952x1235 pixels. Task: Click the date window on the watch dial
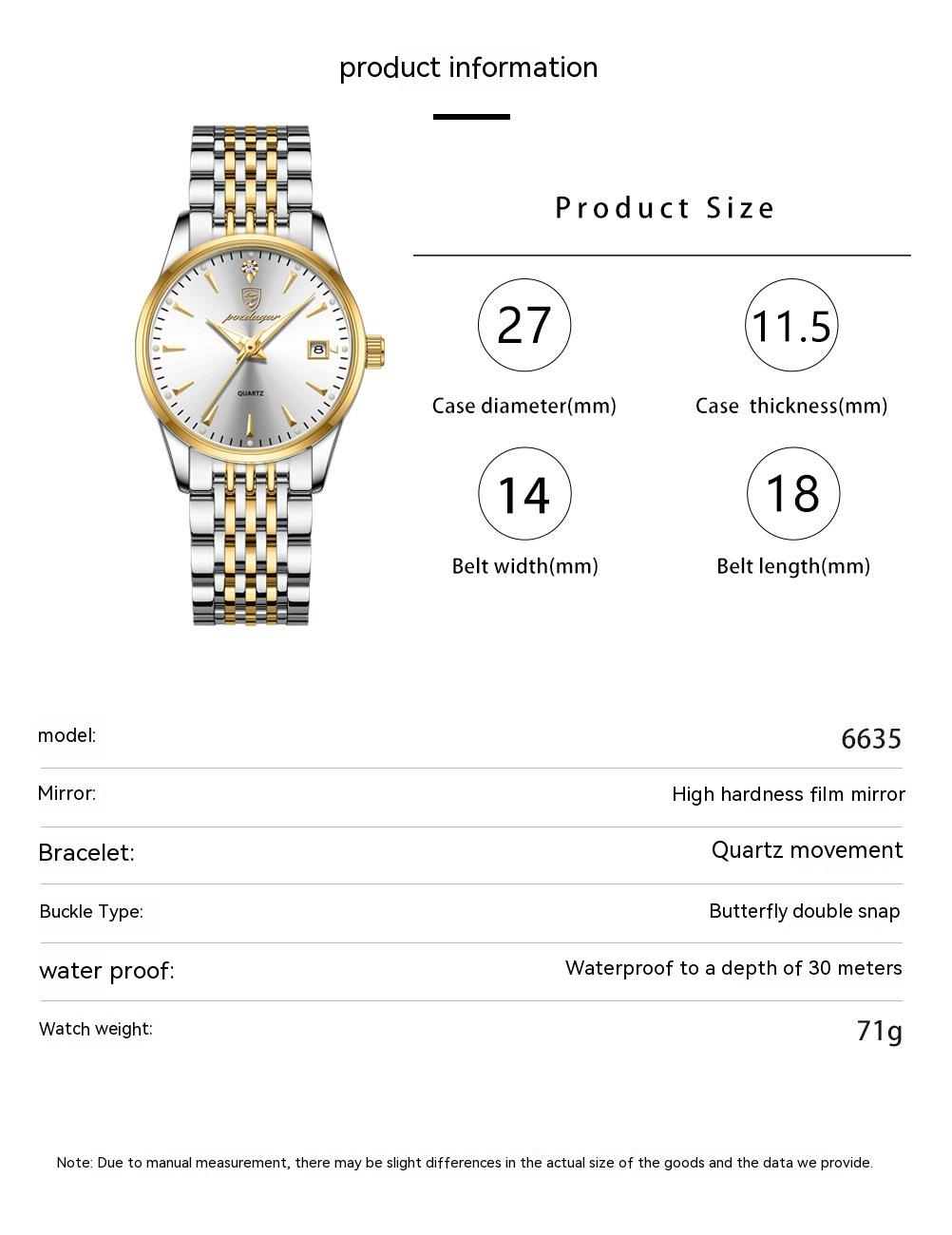317,350
